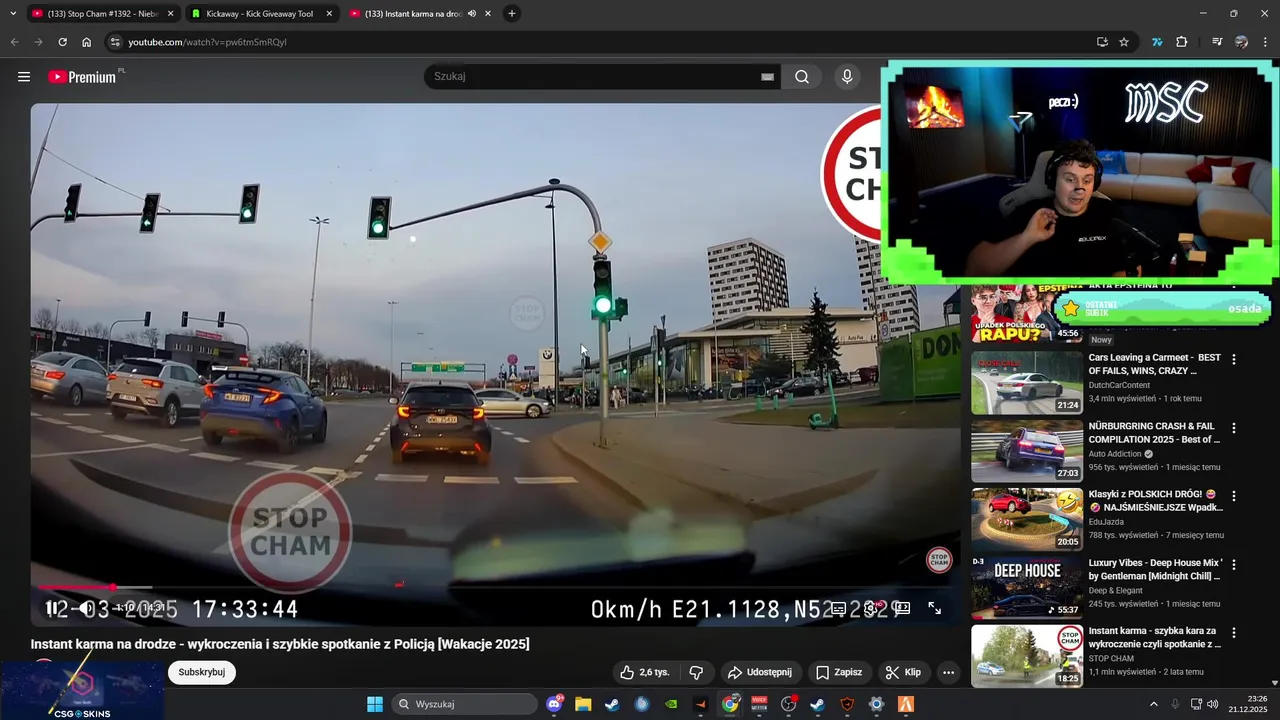
Task: Open the media control playlist icon
Action: point(1217,42)
